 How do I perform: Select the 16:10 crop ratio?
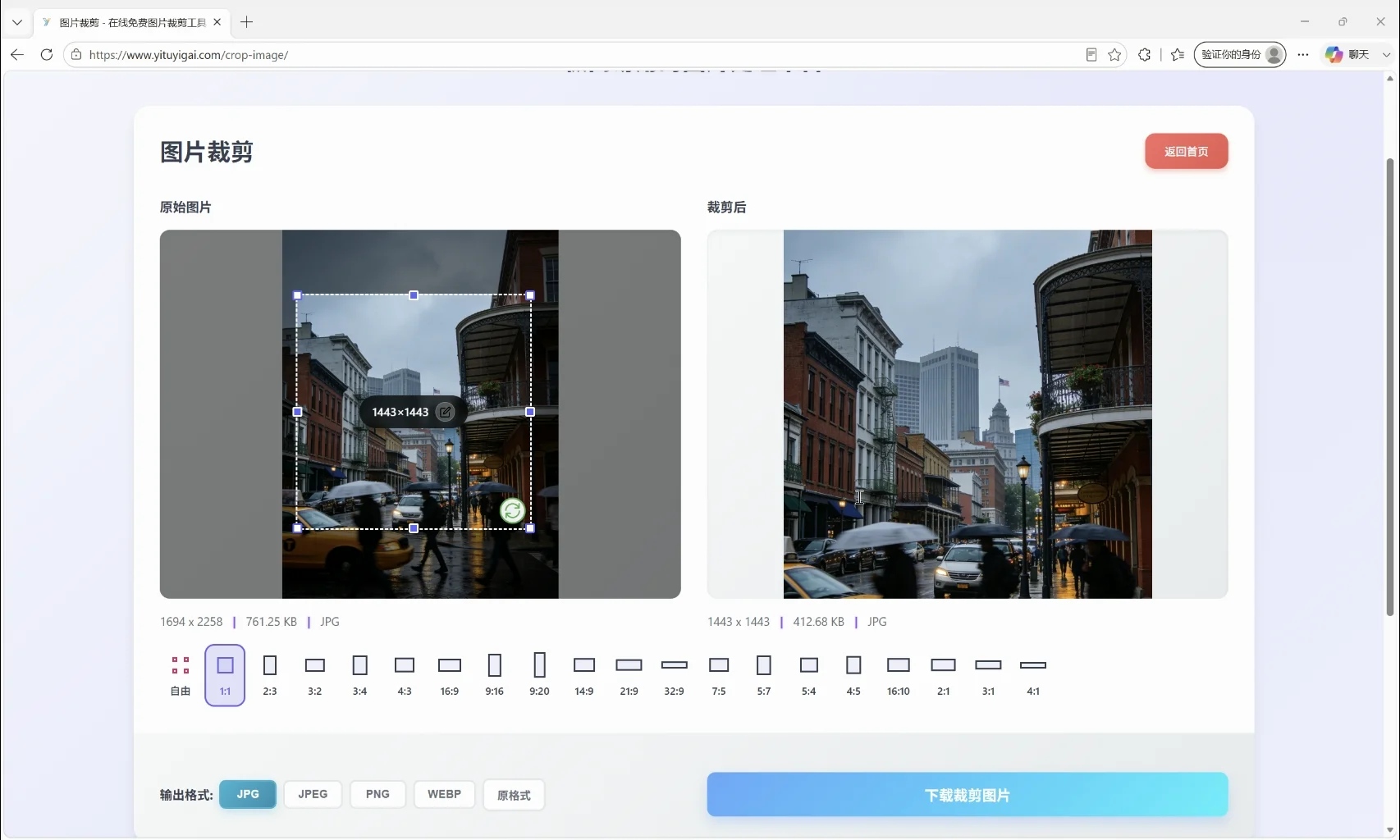pyautogui.click(x=899, y=675)
